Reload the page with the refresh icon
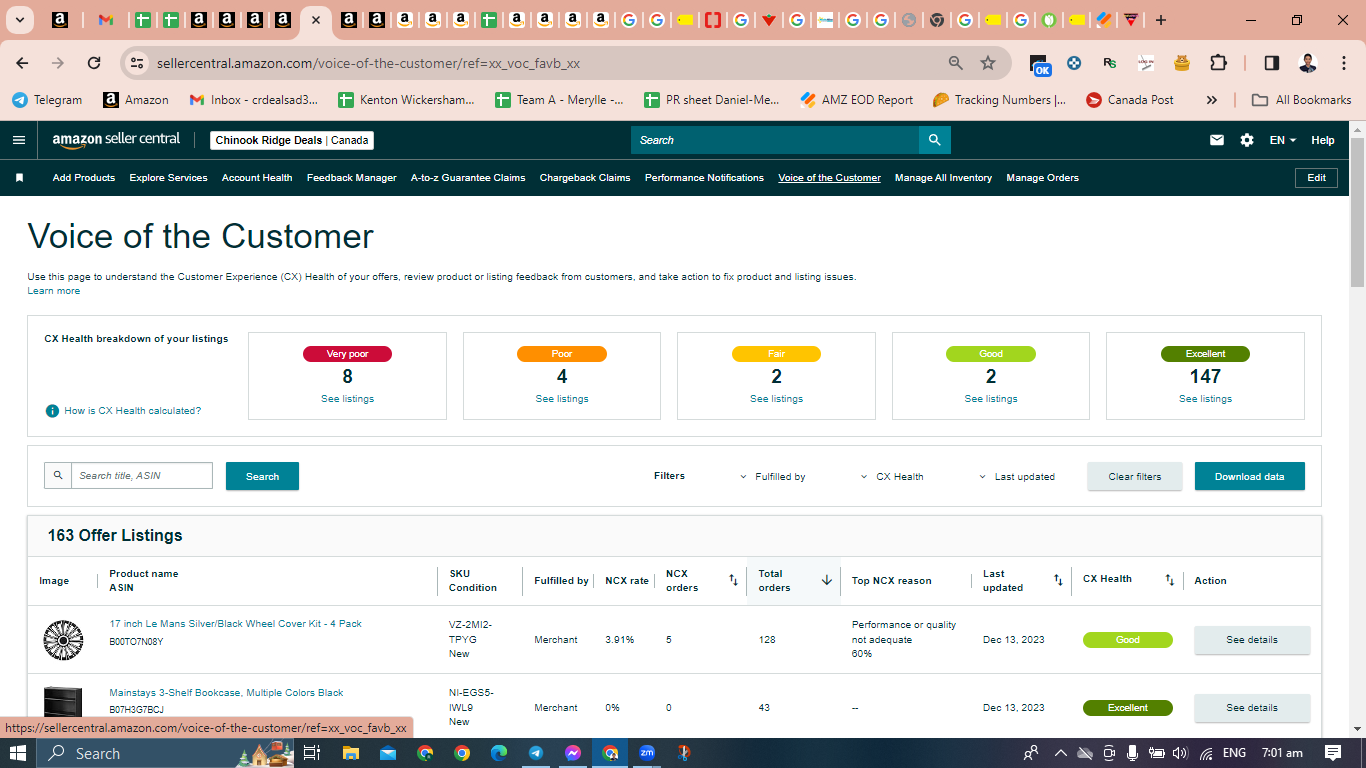 click(94, 63)
